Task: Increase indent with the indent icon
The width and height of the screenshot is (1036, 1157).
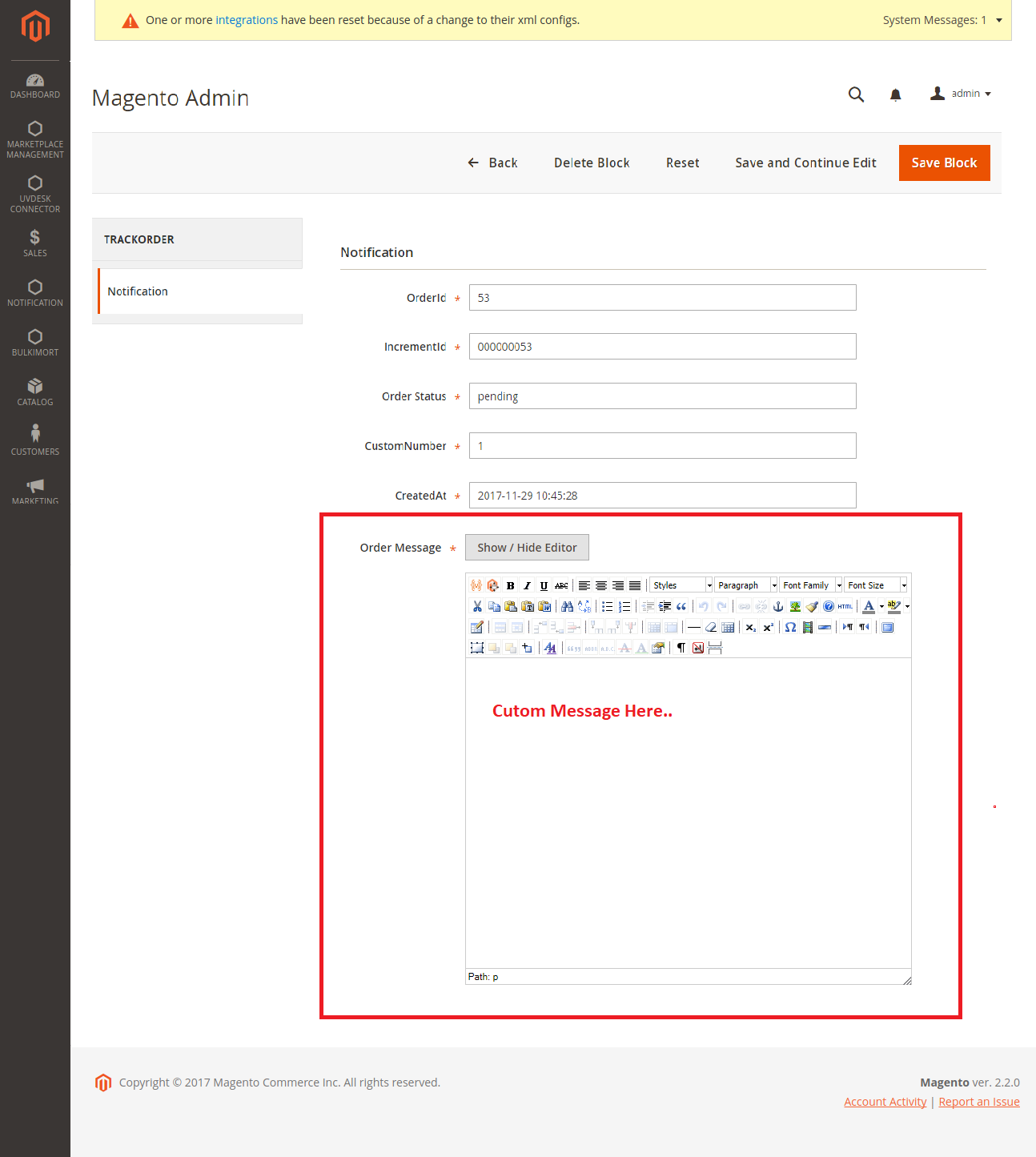Action: [665, 607]
